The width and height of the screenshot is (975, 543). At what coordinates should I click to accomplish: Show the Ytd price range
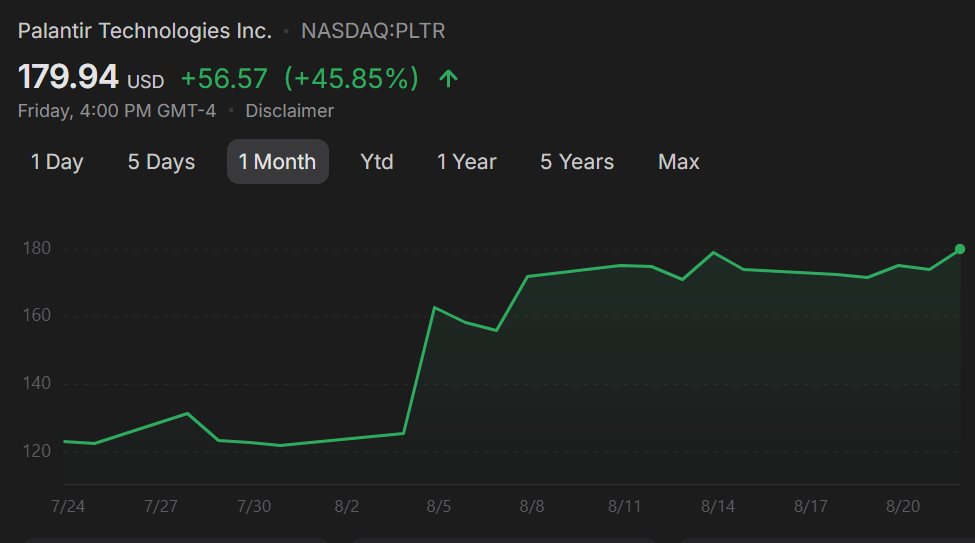[377, 162]
